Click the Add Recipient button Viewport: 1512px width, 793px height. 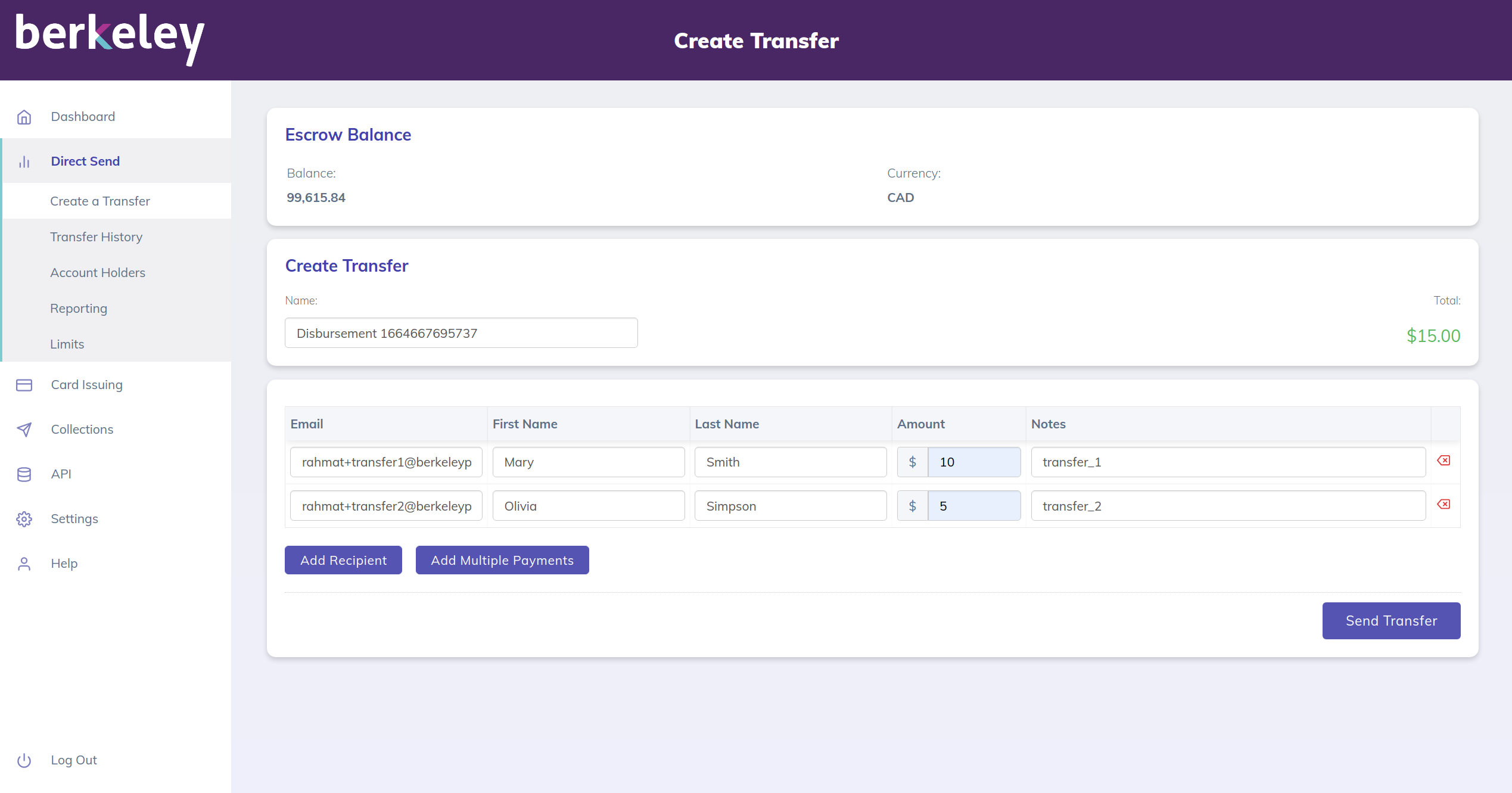coord(343,560)
